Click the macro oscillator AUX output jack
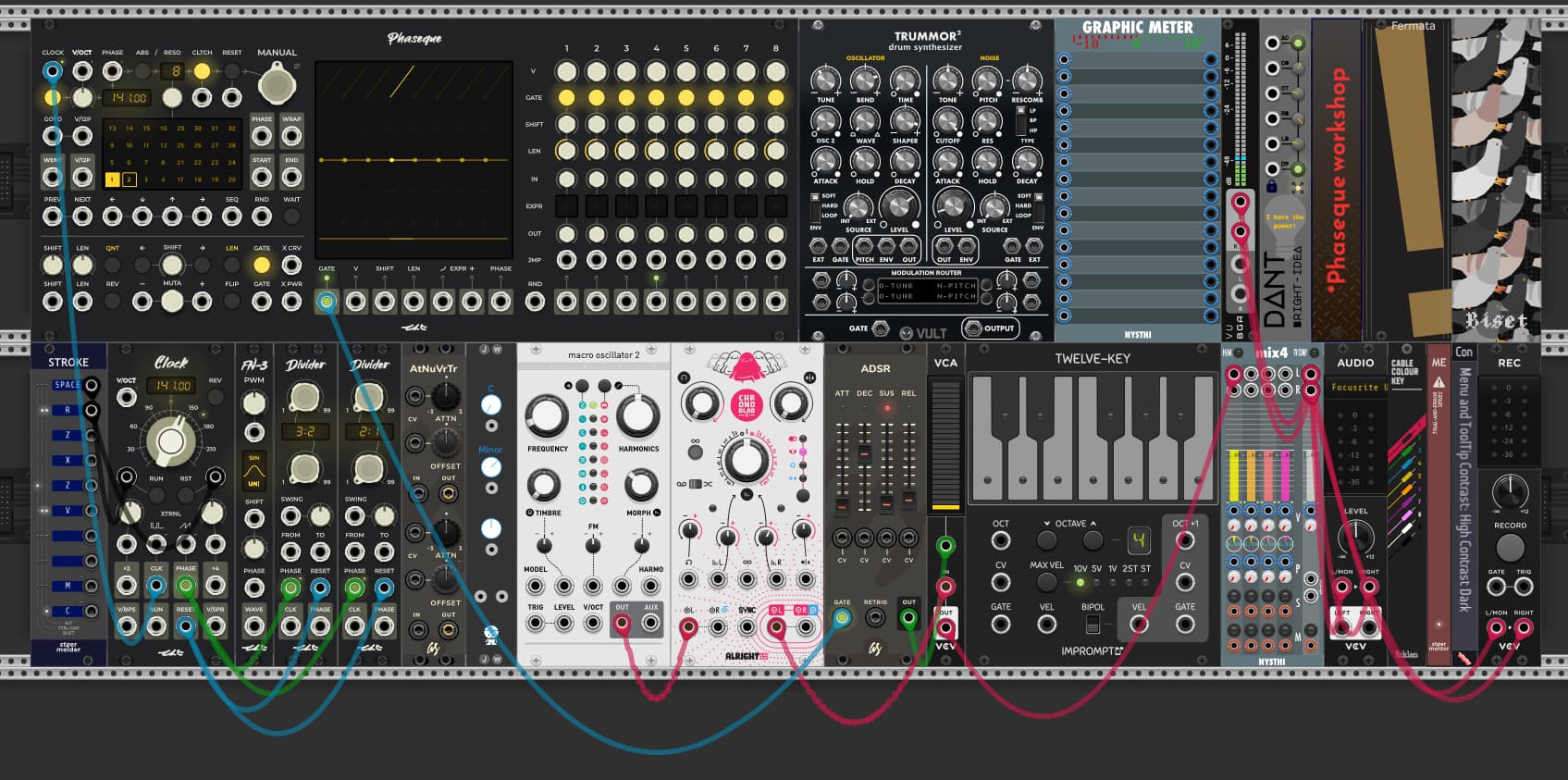This screenshot has height=780, width=1568. click(x=651, y=625)
